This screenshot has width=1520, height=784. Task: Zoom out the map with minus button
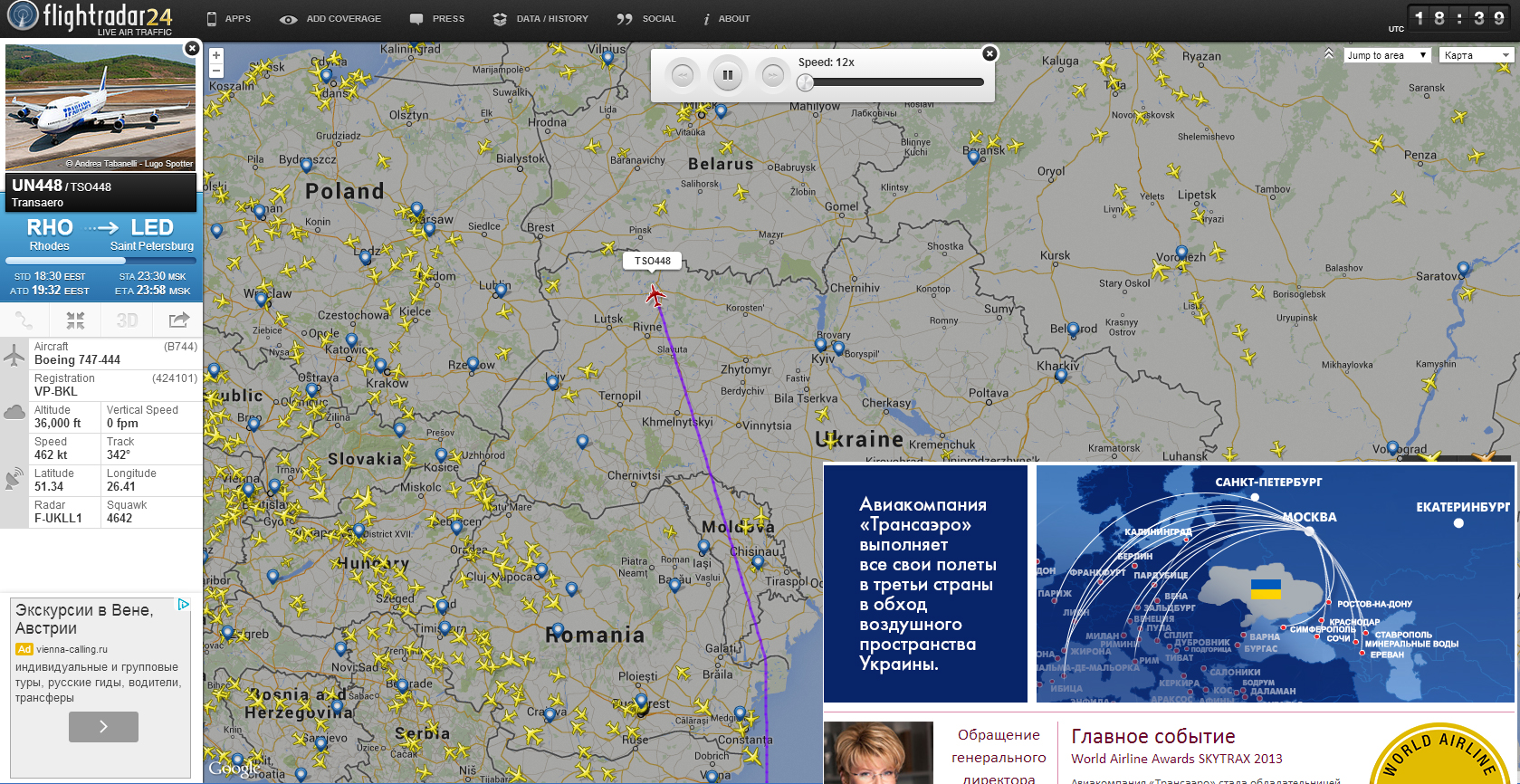pyautogui.click(x=216, y=71)
